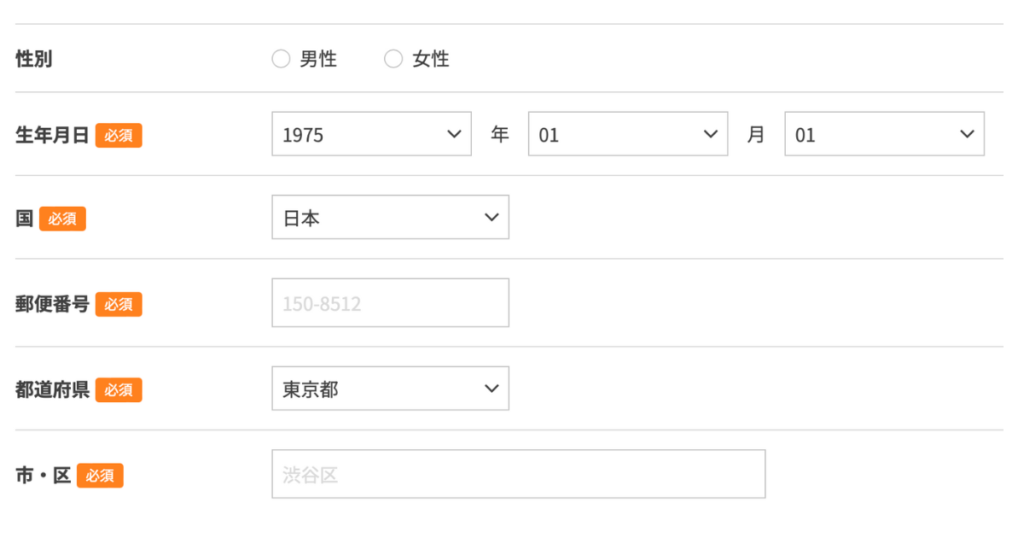Click the 必須 badge beside 都道府県
Image resolution: width=1024 pixels, height=538 pixels.
point(119,390)
